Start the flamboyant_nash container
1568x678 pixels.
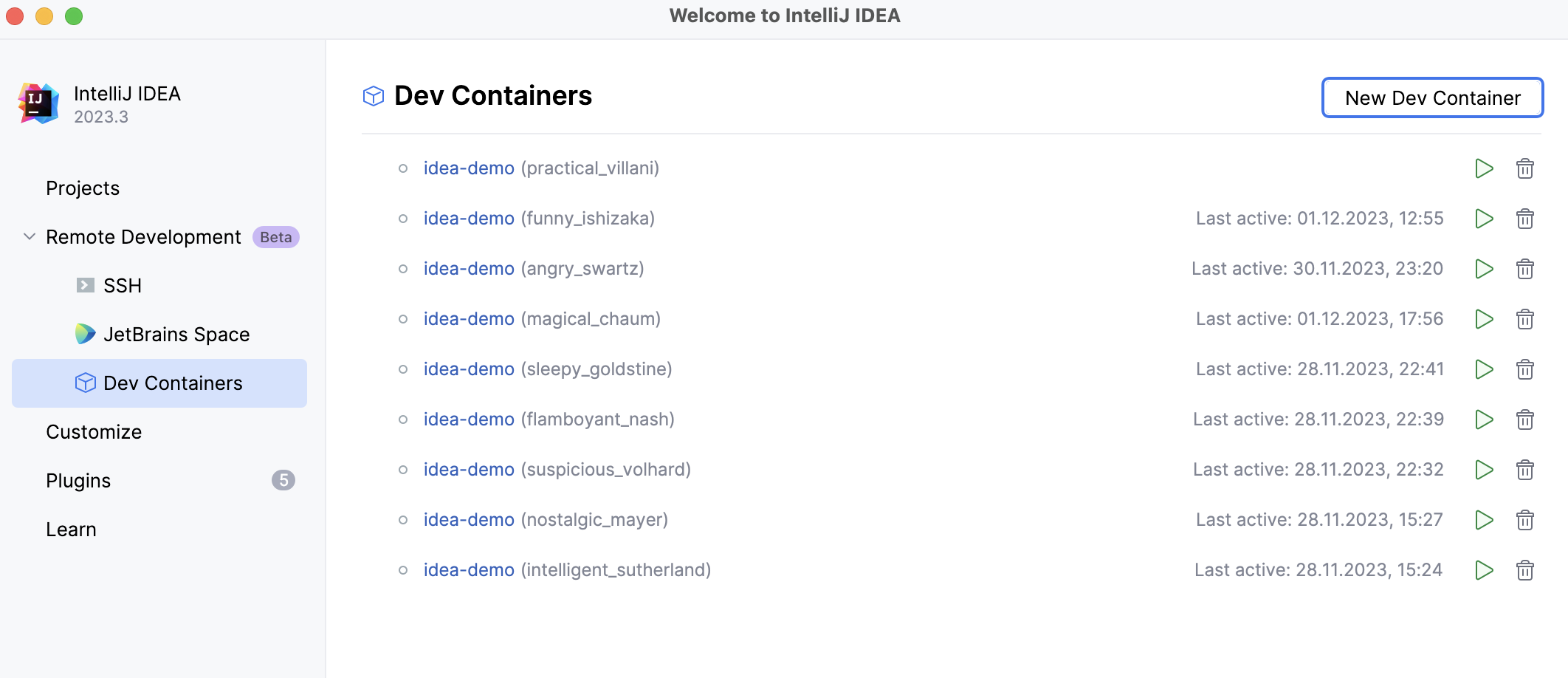(x=1484, y=420)
